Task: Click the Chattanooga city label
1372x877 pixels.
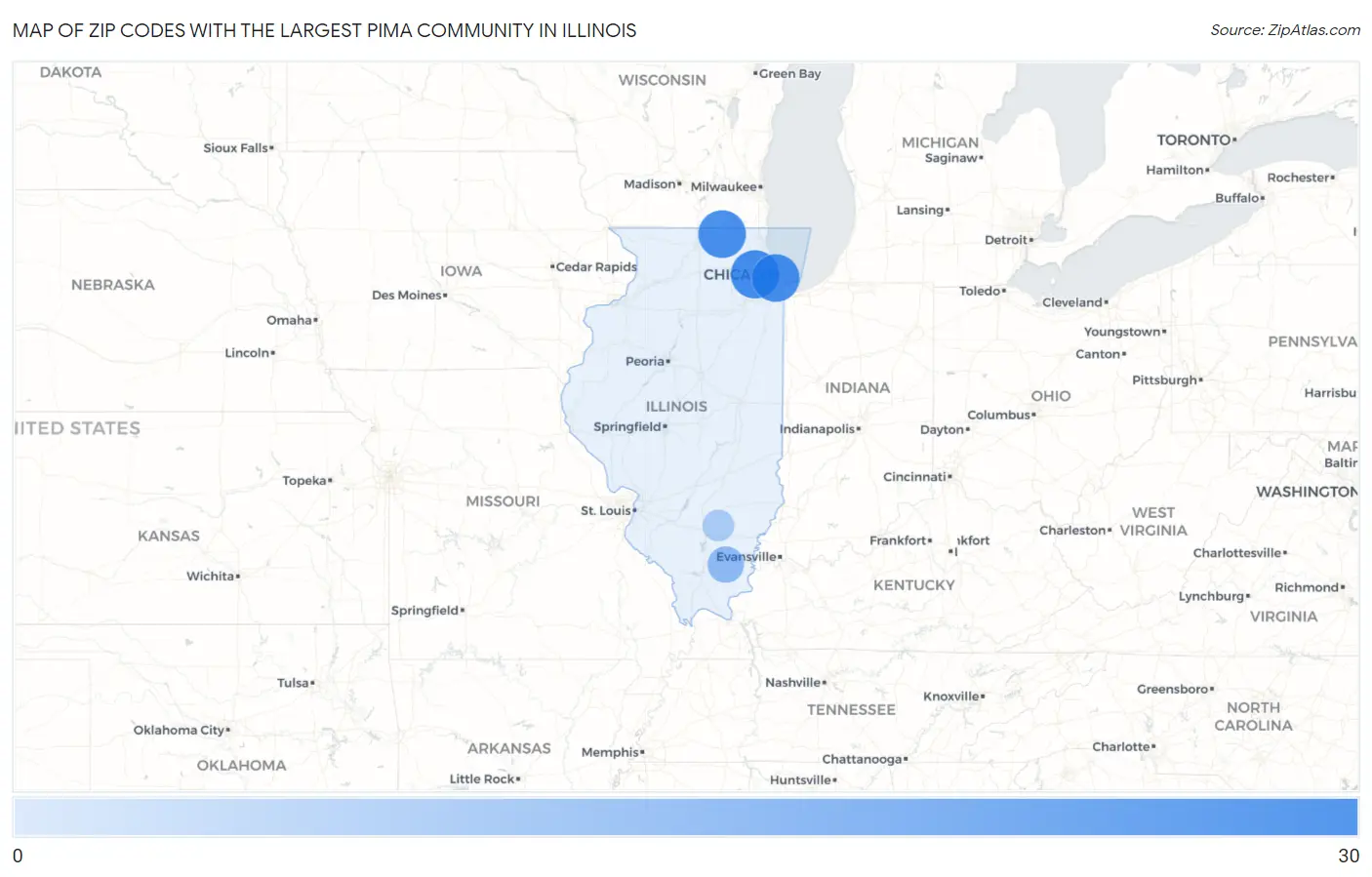Action: pyautogui.click(x=864, y=759)
